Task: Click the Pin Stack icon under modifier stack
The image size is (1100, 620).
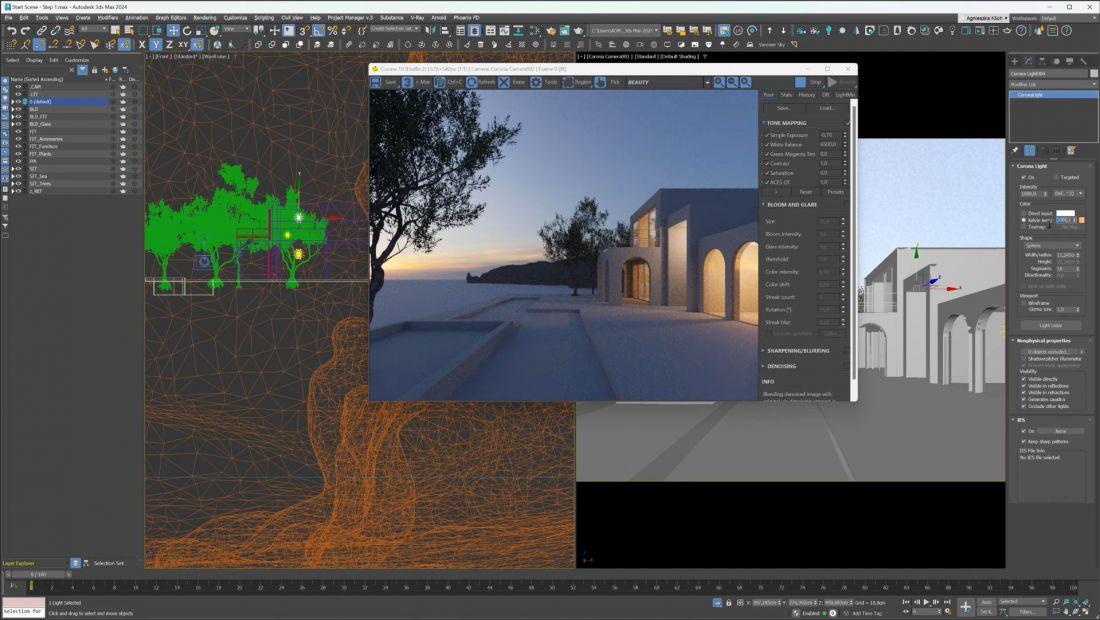Action: [1015, 150]
